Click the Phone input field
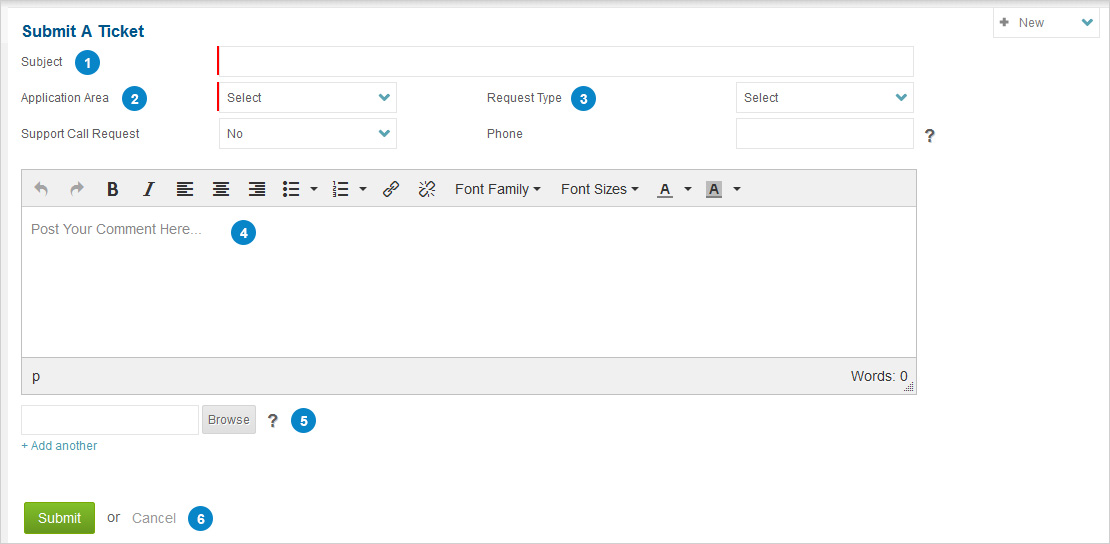Image resolution: width=1110 pixels, height=544 pixels. (825, 133)
